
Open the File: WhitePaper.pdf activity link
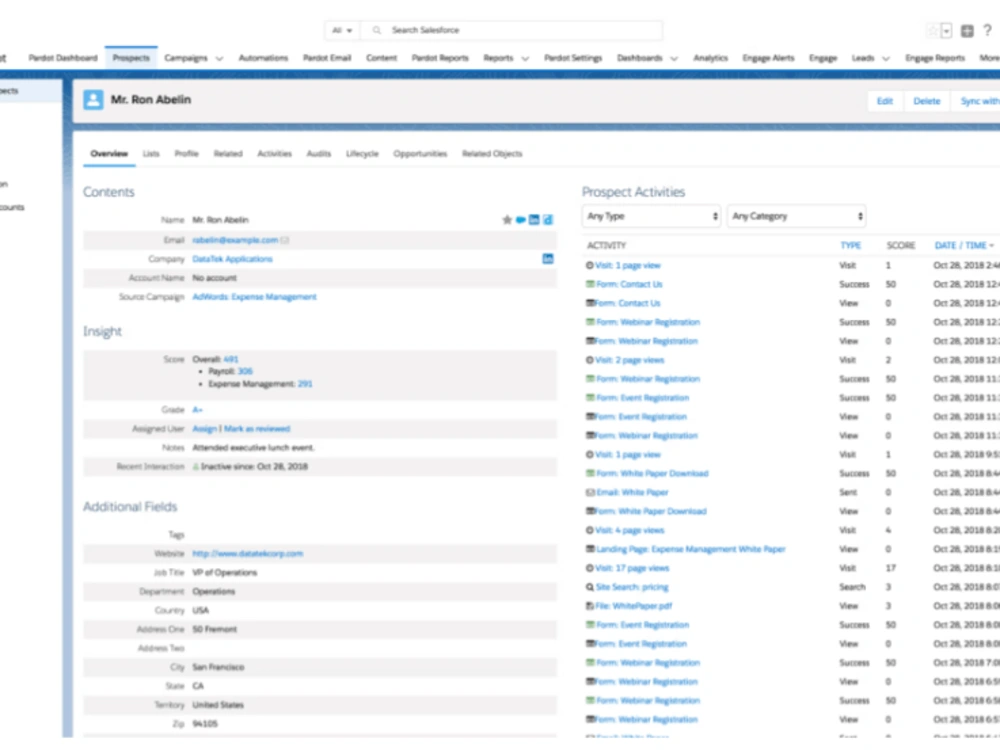[x=633, y=606]
